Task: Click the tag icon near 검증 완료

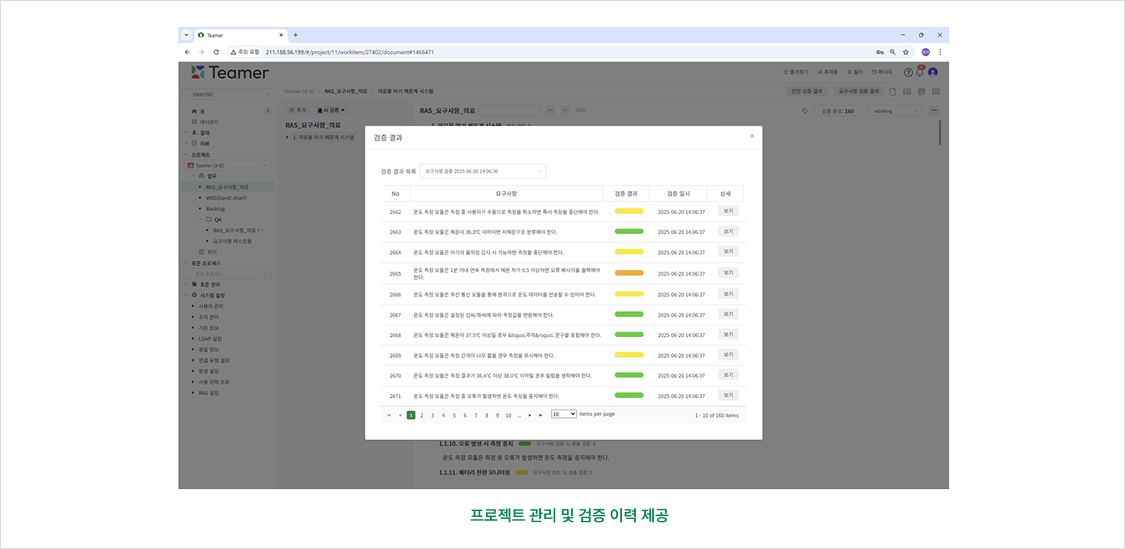Action: [805, 111]
